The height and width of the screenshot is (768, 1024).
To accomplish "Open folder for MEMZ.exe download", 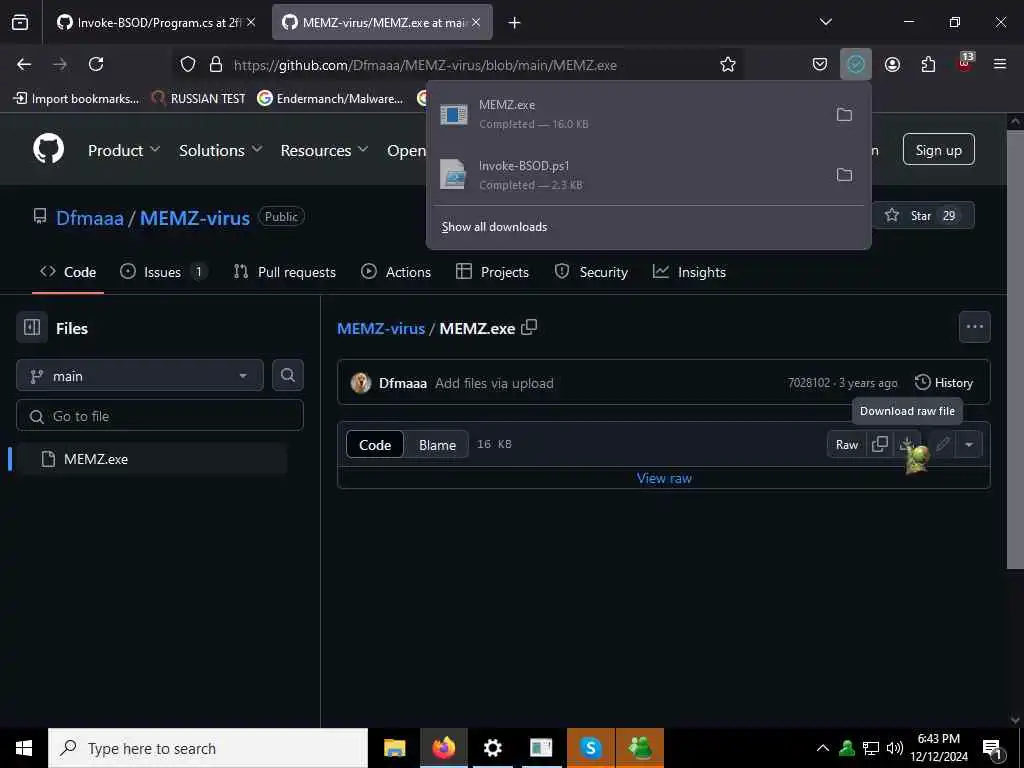I will coord(844,114).
